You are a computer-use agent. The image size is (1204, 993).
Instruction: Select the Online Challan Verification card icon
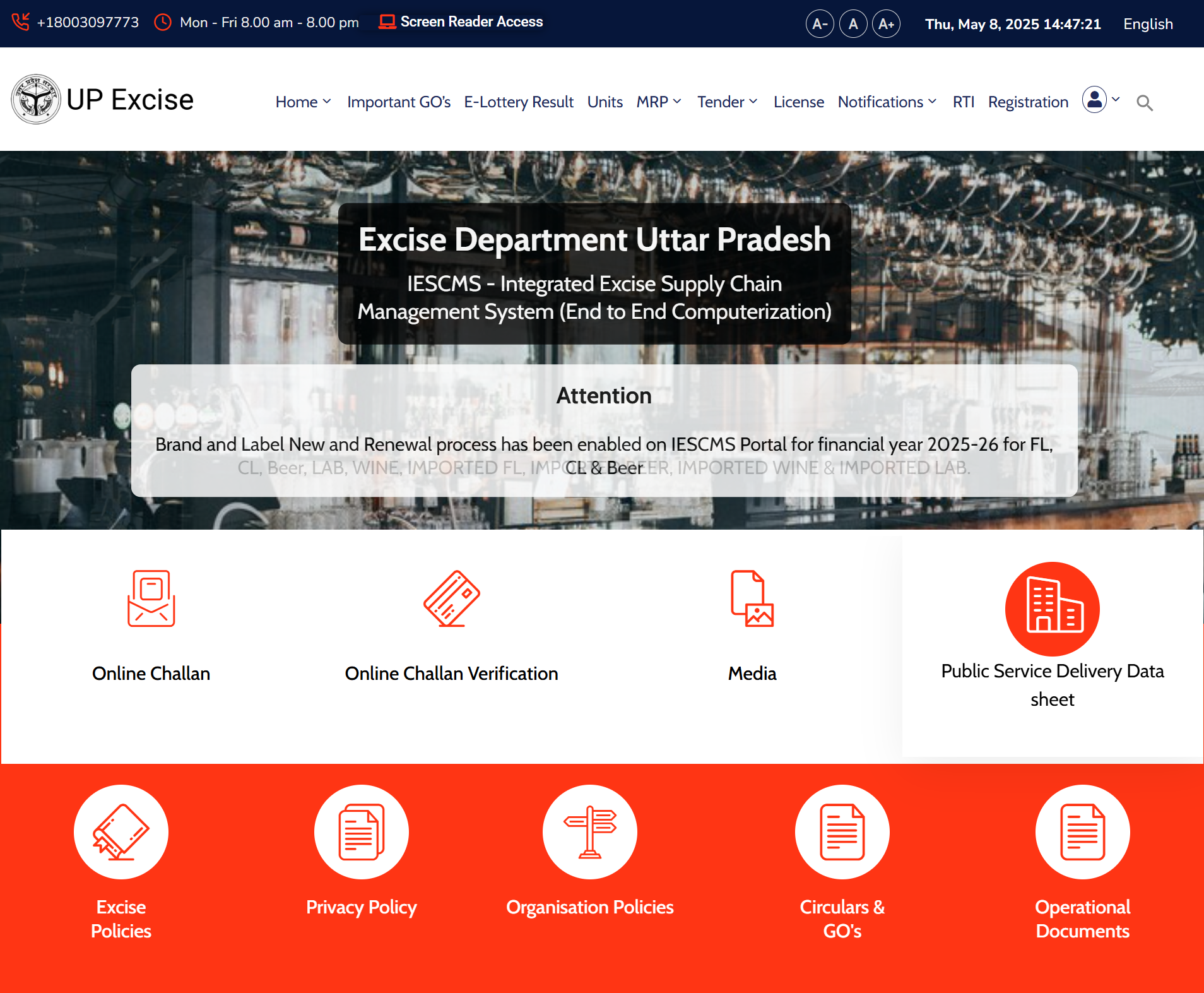point(452,598)
